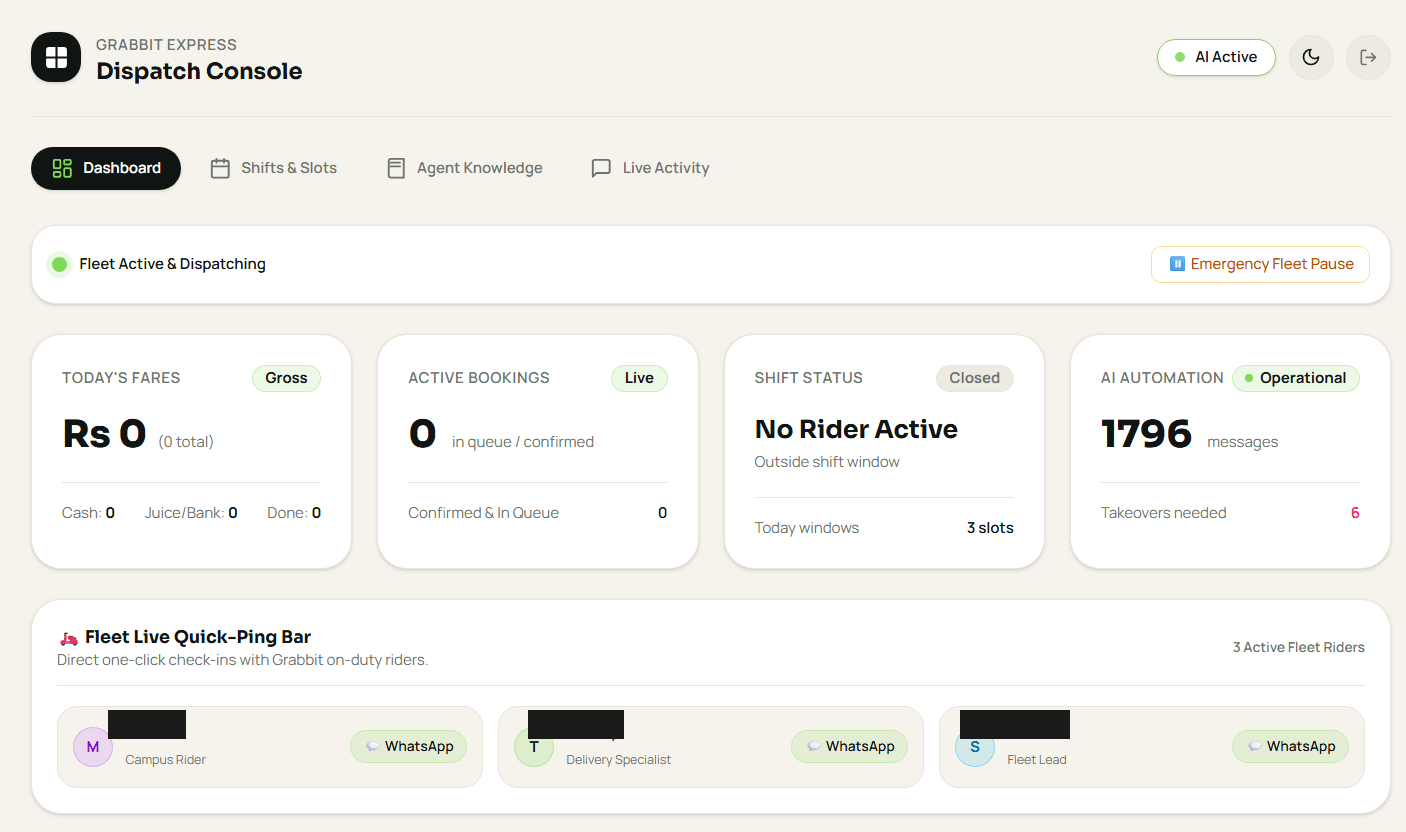Image resolution: width=1406 pixels, height=832 pixels.
Task: Click the '3 slots' today windows value
Action: pyautogui.click(x=990, y=528)
